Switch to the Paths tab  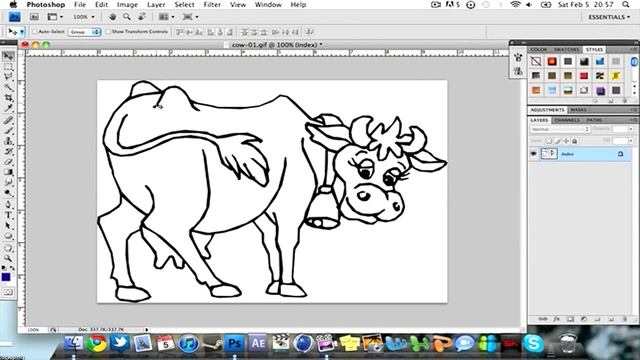pos(594,120)
